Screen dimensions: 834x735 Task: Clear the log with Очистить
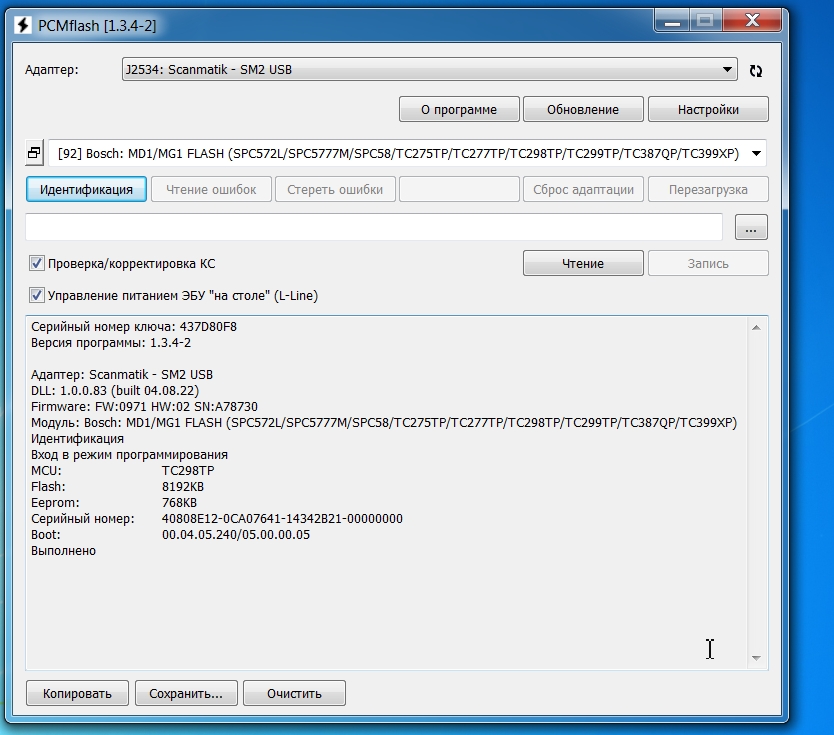(x=294, y=693)
